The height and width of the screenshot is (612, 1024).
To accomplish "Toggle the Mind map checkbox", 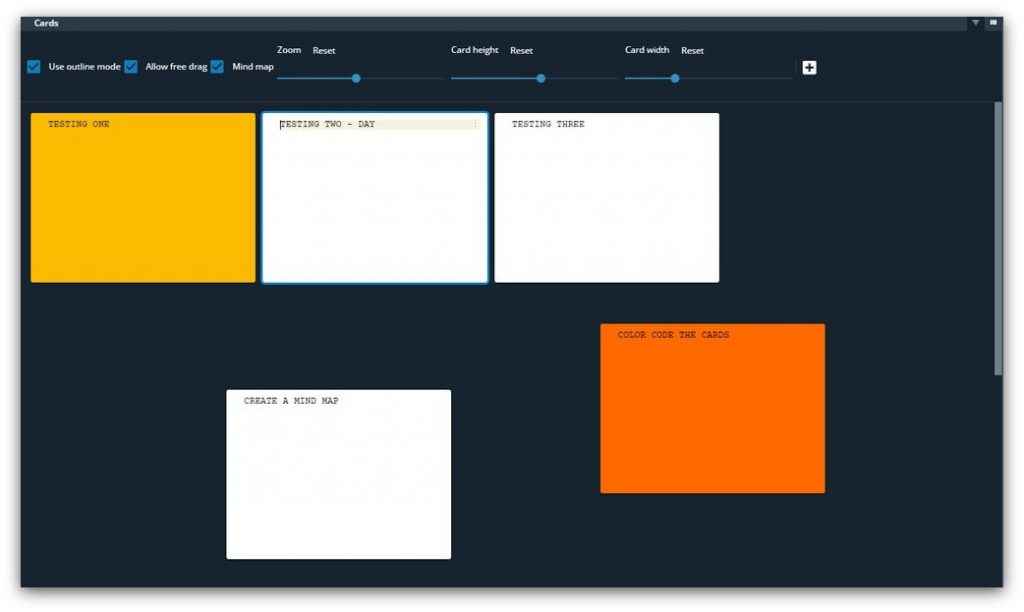I will tap(217, 67).
